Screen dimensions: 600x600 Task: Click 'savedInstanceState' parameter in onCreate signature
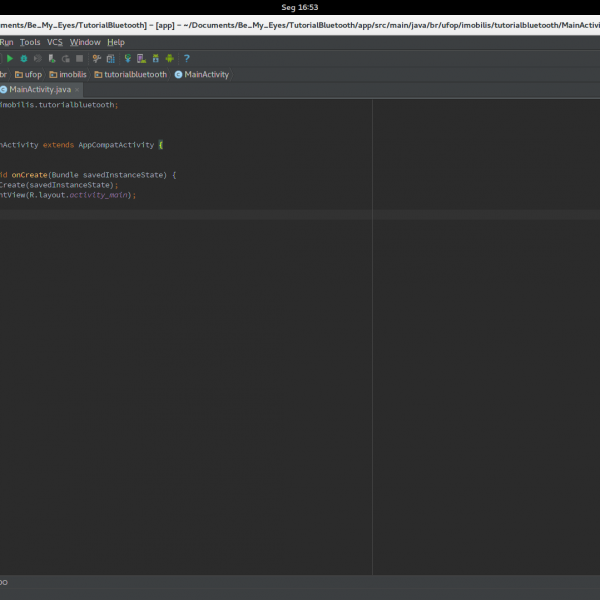[123, 175]
